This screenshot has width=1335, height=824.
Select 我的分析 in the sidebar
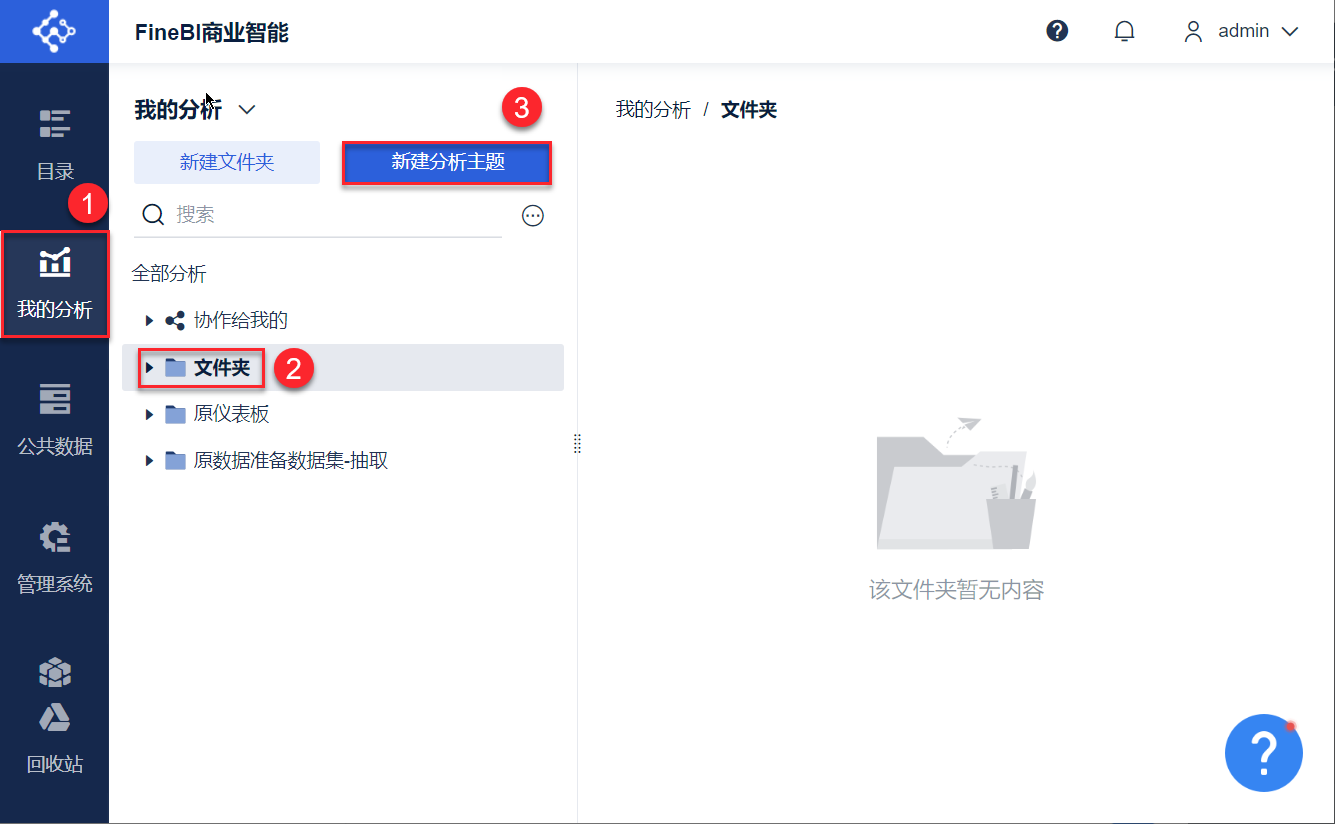(55, 283)
